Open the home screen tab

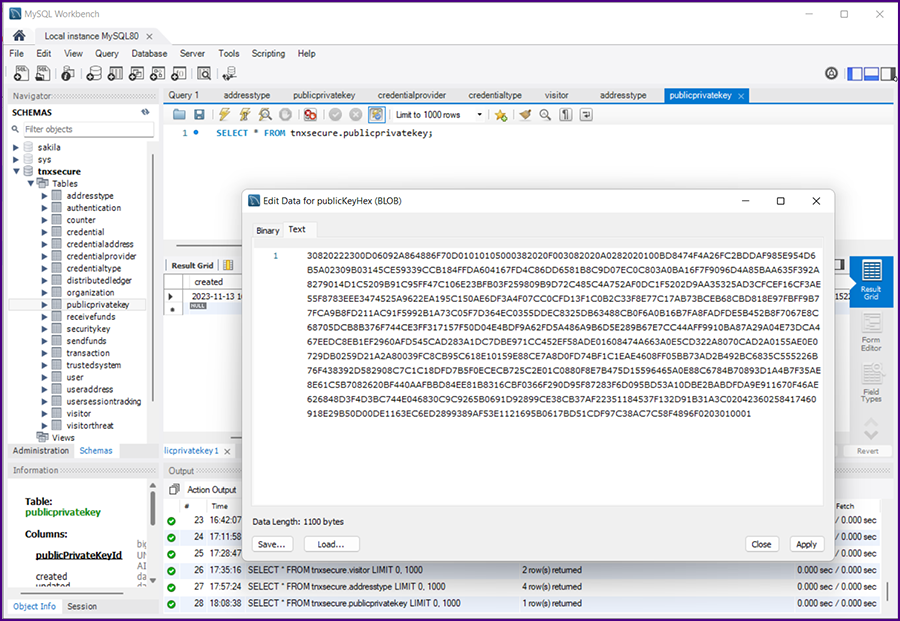coord(19,36)
